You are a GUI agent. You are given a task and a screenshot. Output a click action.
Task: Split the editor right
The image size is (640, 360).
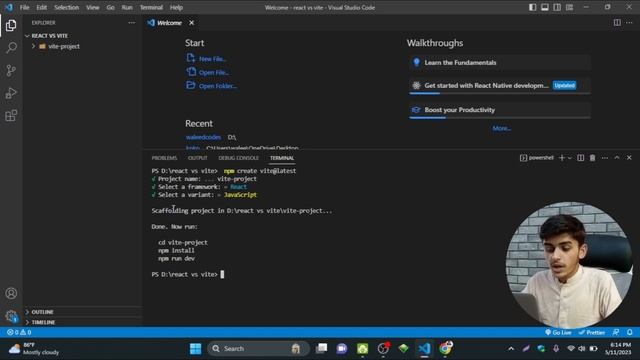coord(617,23)
